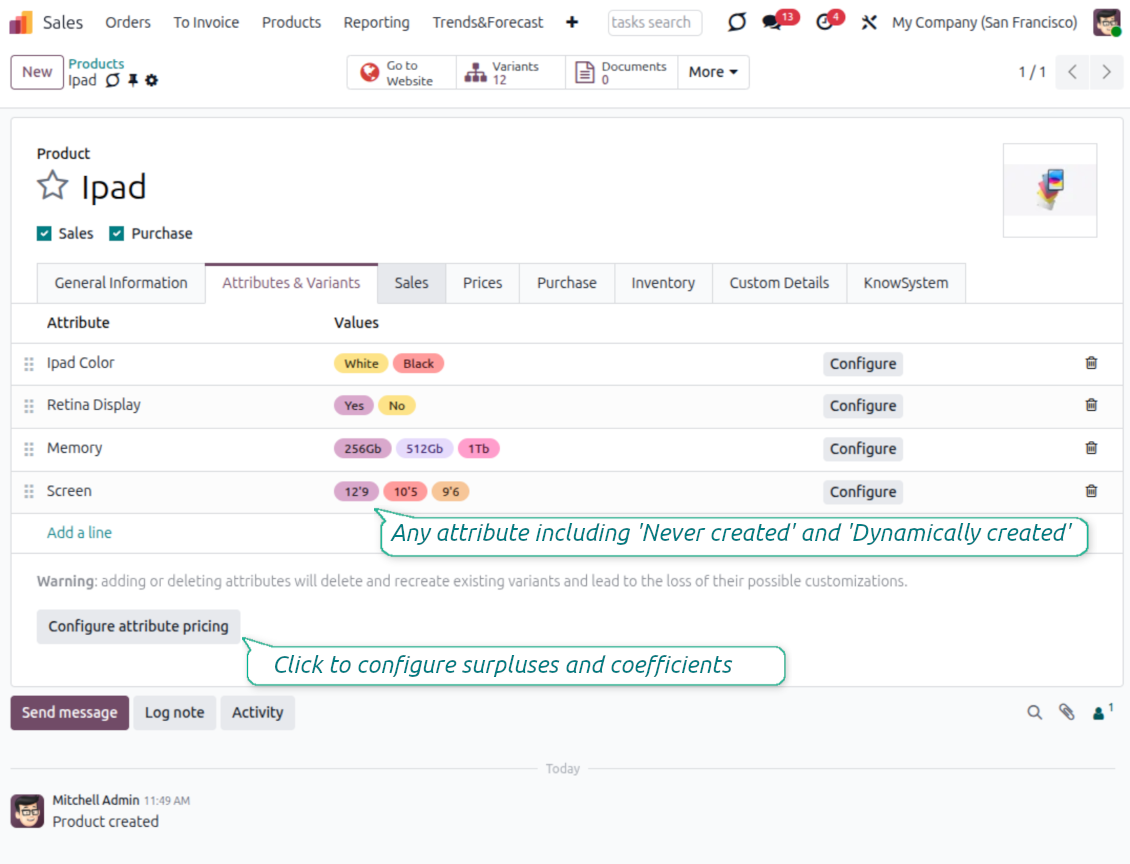
Task: Click the wrench tools icon
Action: pos(868,22)
